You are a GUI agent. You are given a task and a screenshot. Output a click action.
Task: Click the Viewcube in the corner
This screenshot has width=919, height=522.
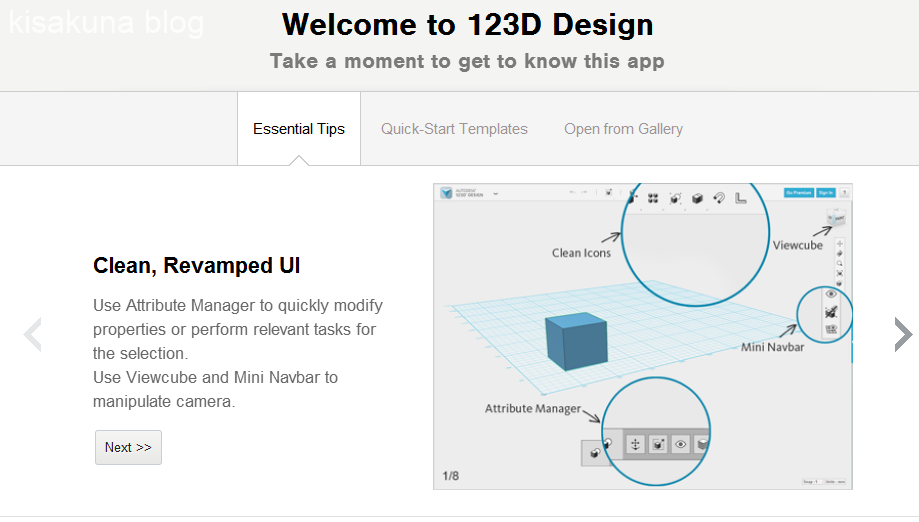pos(836,218)
